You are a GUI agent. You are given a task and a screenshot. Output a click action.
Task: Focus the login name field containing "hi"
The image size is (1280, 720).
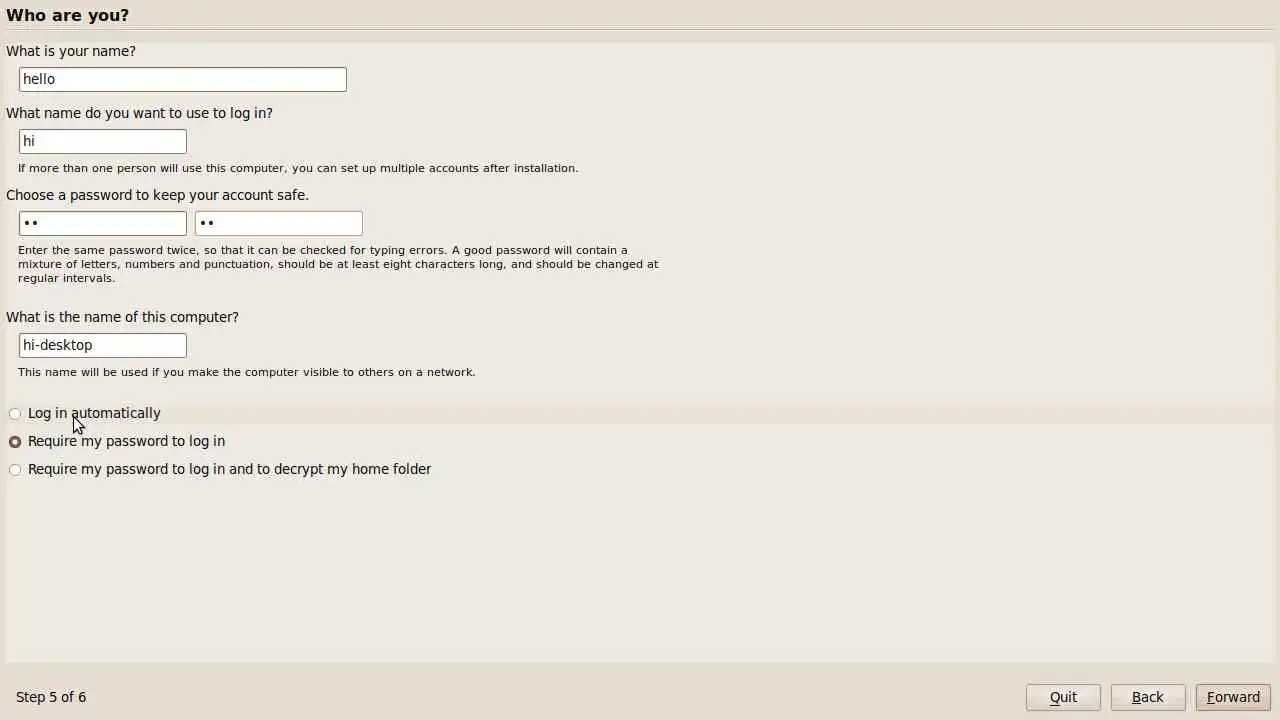102,141
